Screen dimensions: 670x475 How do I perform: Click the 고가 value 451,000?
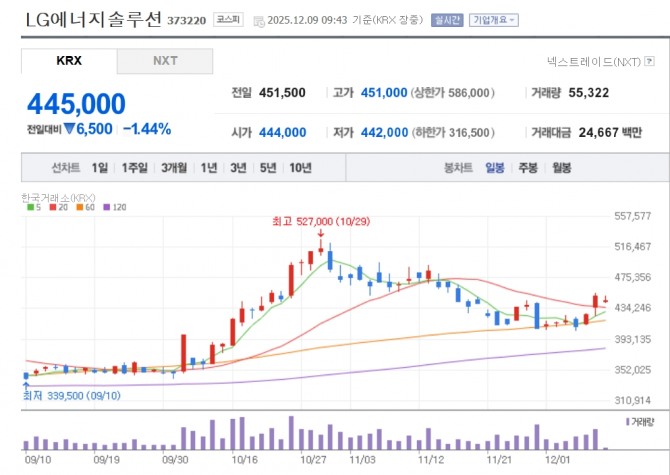[x=384, y=93]
